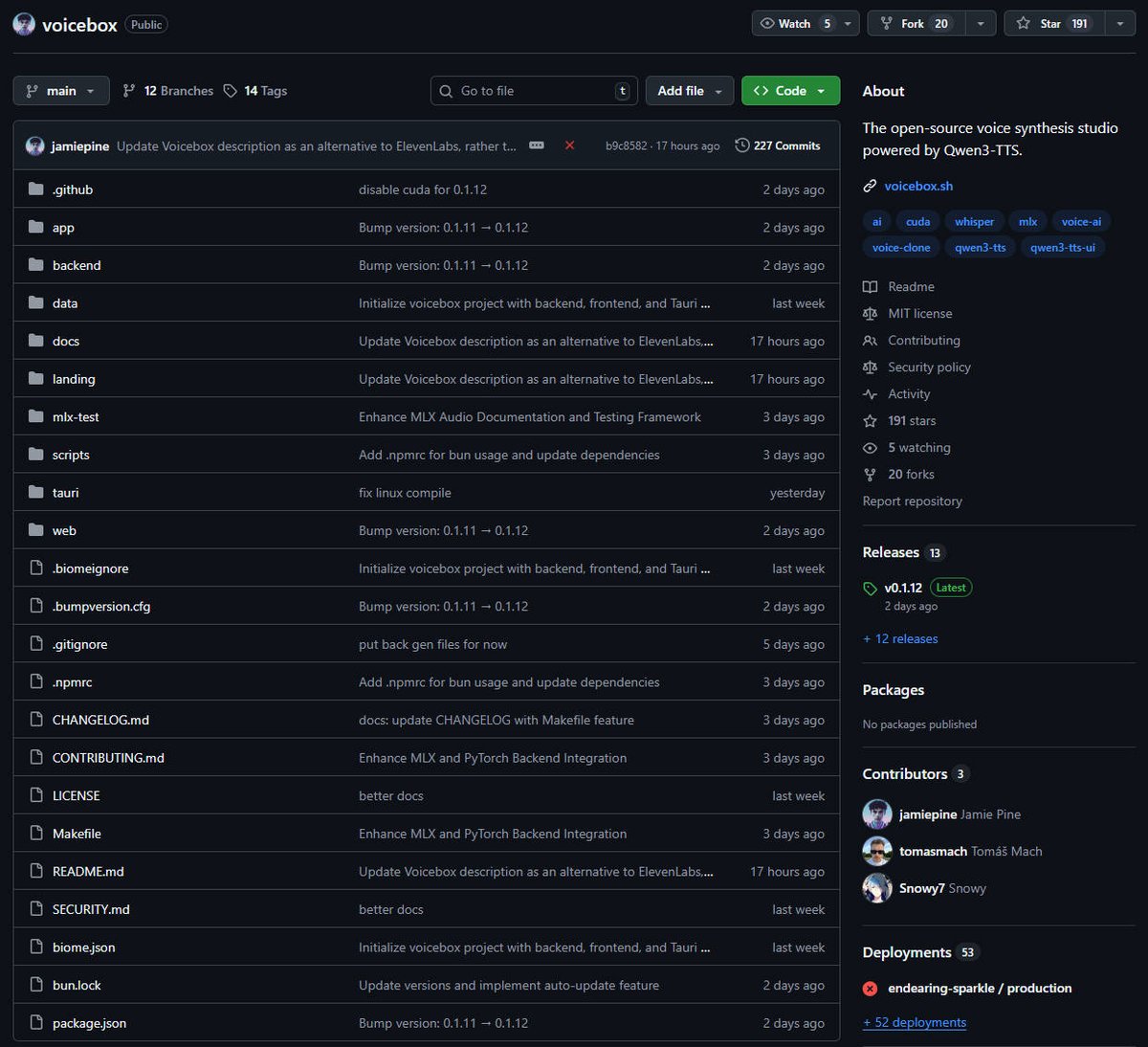This screenshot has height=1047, width=1148.
Task: Click the scale icon beside MIT license
Action: tap(870, 313)
